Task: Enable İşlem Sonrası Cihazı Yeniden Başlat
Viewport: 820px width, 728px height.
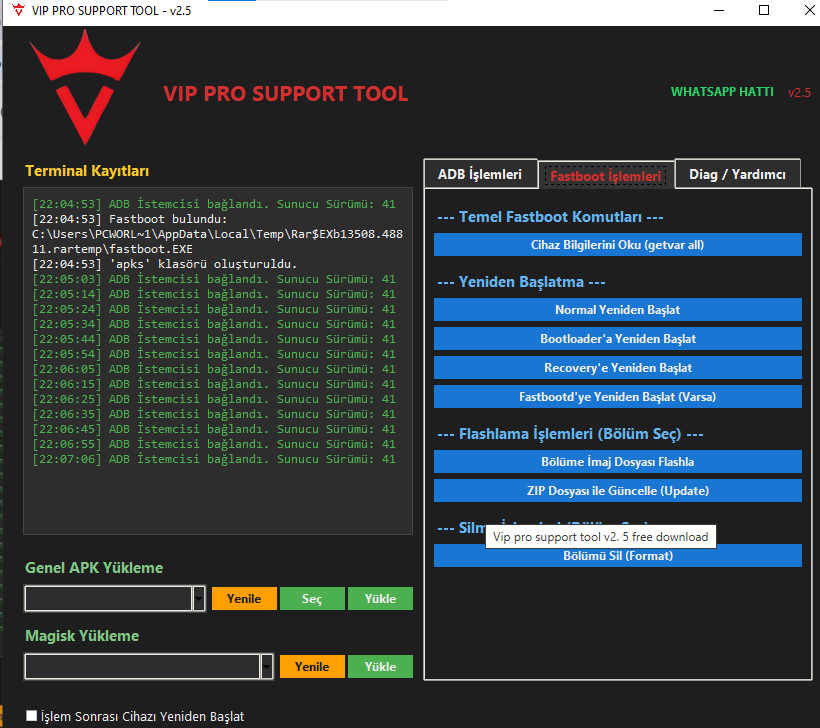Action: click(31, 716)
